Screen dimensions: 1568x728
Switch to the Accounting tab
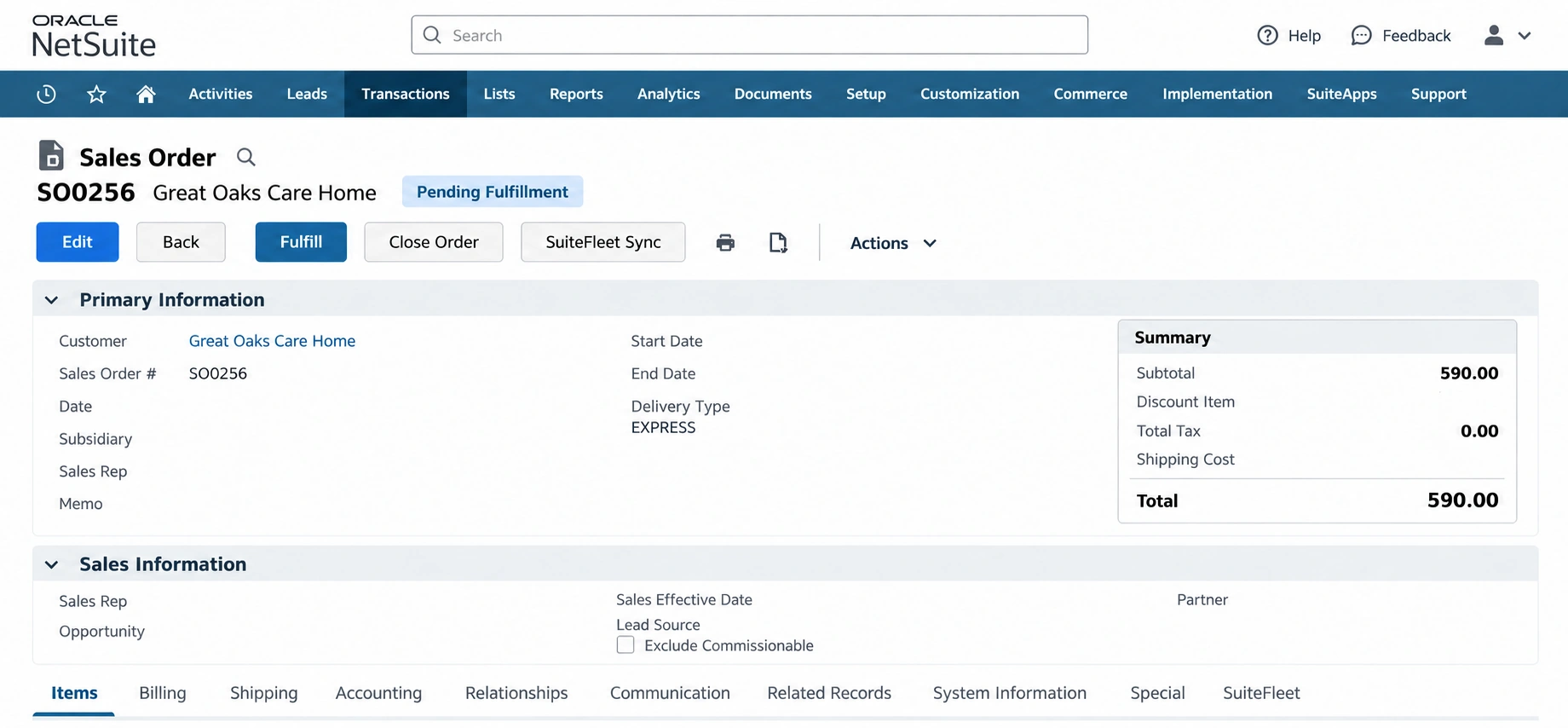(378, 693)
